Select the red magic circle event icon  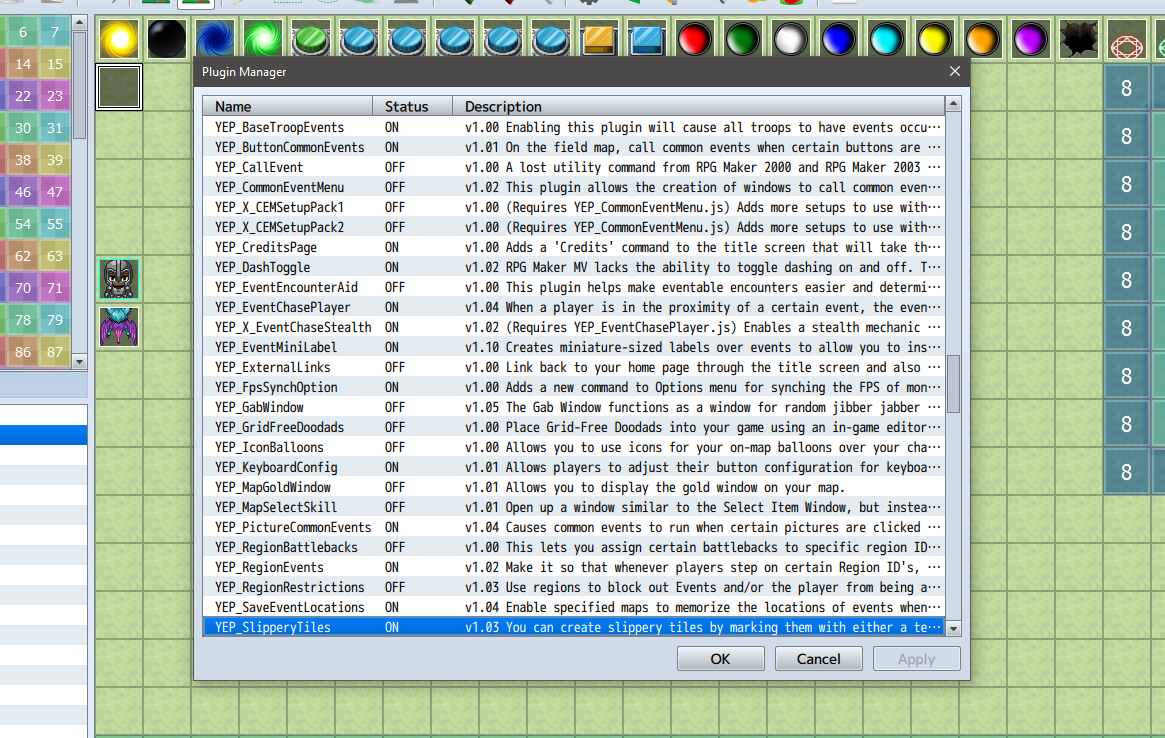pos(1126,39)
